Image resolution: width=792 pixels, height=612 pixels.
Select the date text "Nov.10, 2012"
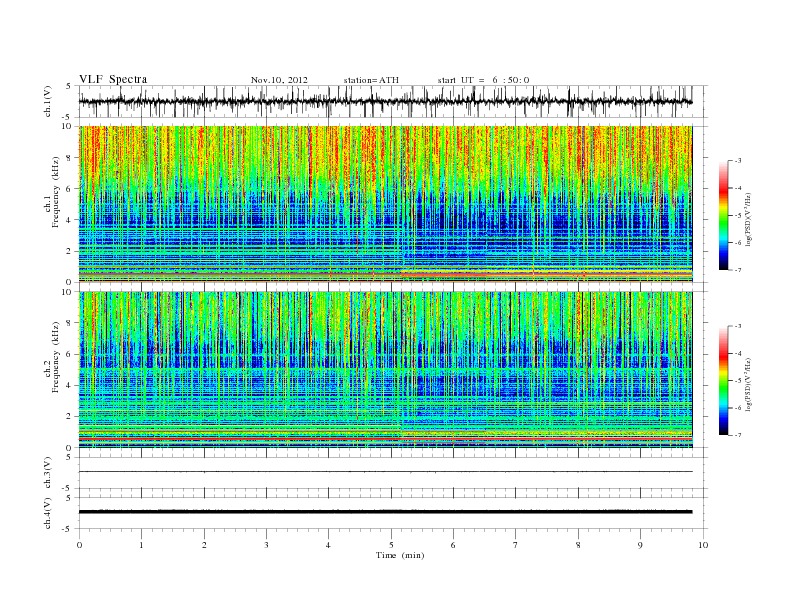(279, 80)
